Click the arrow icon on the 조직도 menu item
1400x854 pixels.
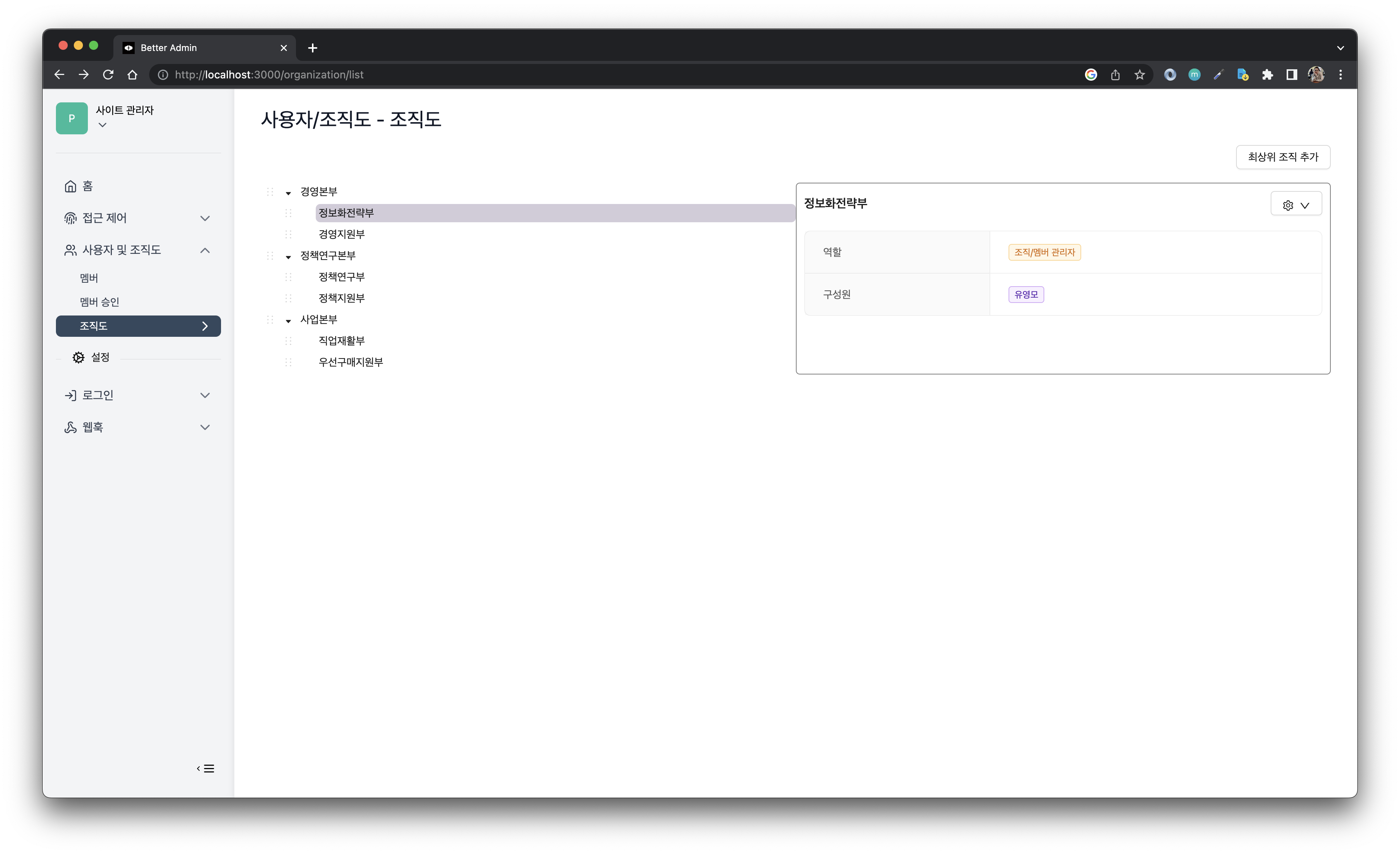(x=205, y=326)
